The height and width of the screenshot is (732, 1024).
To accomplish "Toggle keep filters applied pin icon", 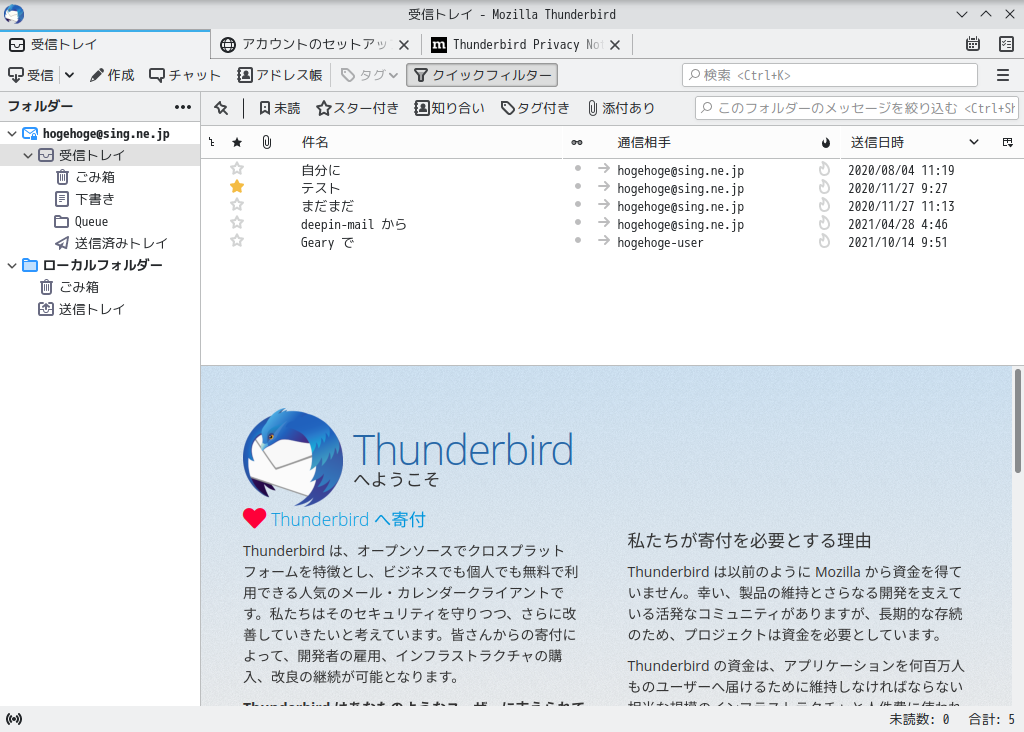I will [221, 108].
